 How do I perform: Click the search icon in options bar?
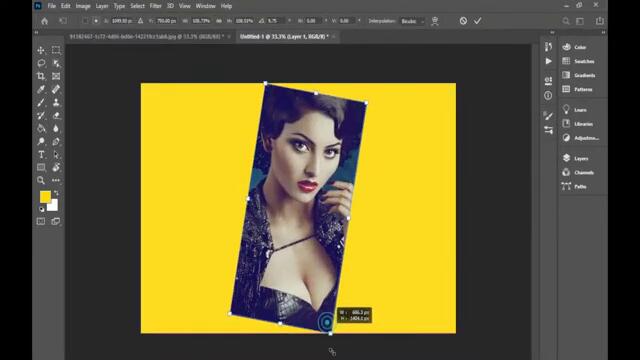tap(566, 21)
